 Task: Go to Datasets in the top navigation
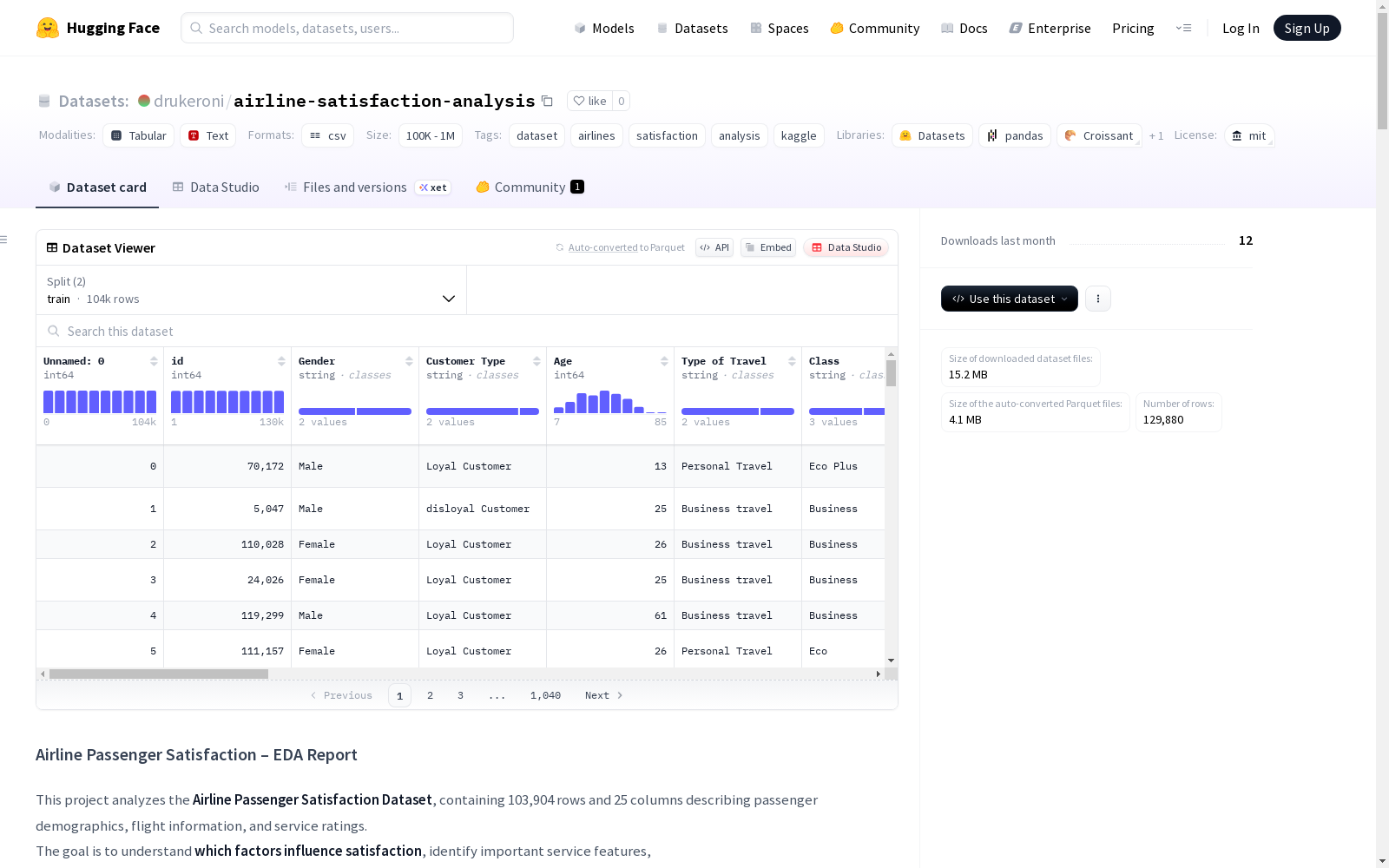(x=692, y=28)
